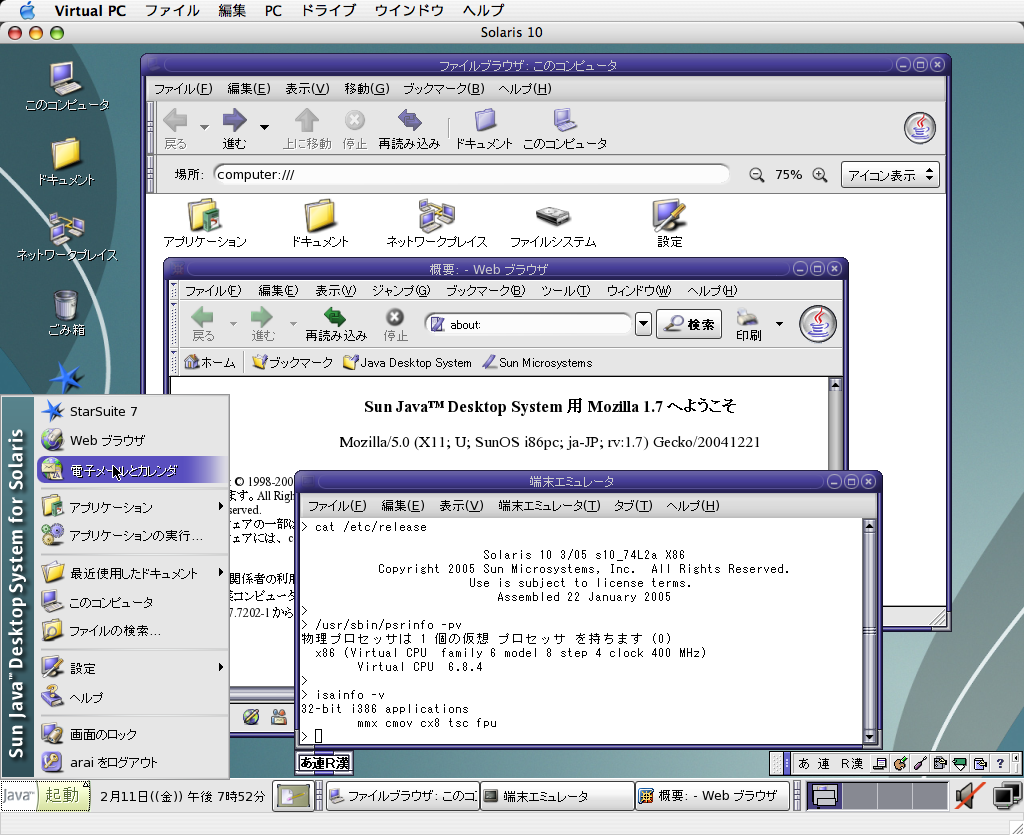Viewport: 1024px width, 835px height.
Task: Click 戻る back button in file browser
Action: click(175, 129)
